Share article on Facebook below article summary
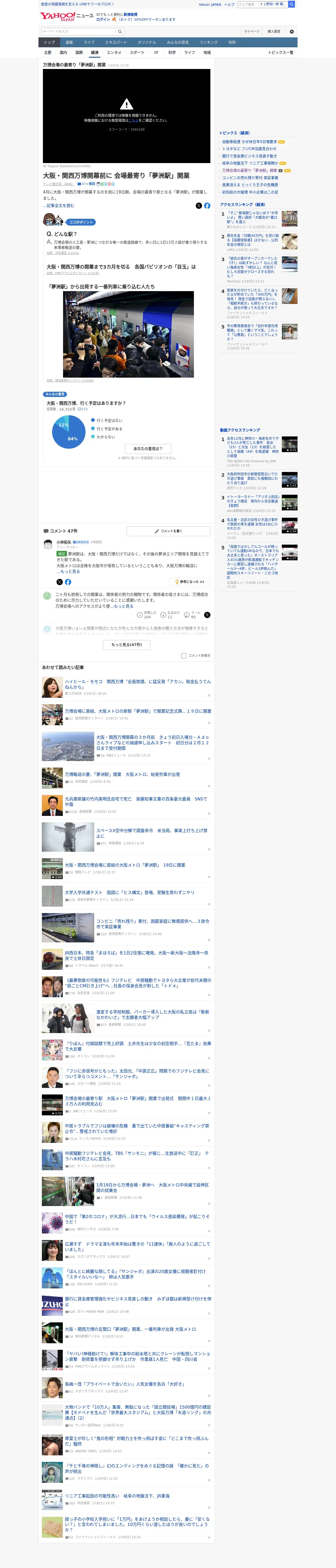The width and height of the screenshot is (336, 1568). (x=207, y=206)
